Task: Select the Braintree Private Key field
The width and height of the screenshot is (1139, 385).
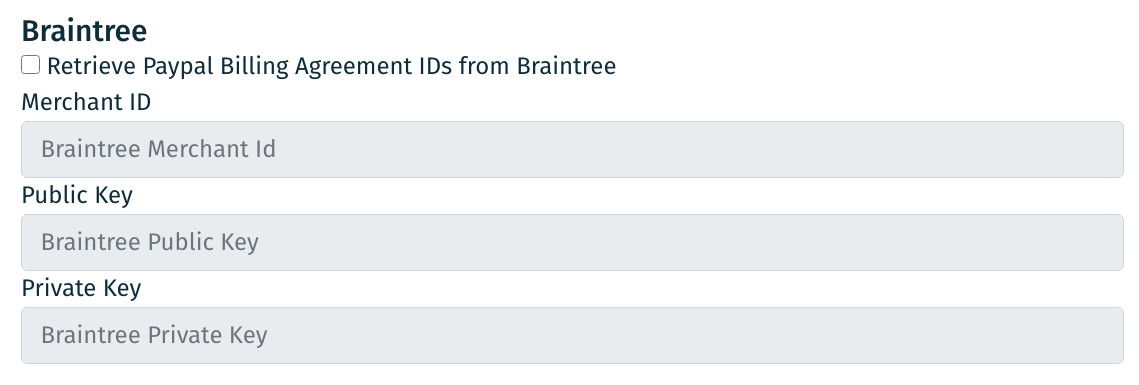Action: pyautogui.click(x=572, y=336)
